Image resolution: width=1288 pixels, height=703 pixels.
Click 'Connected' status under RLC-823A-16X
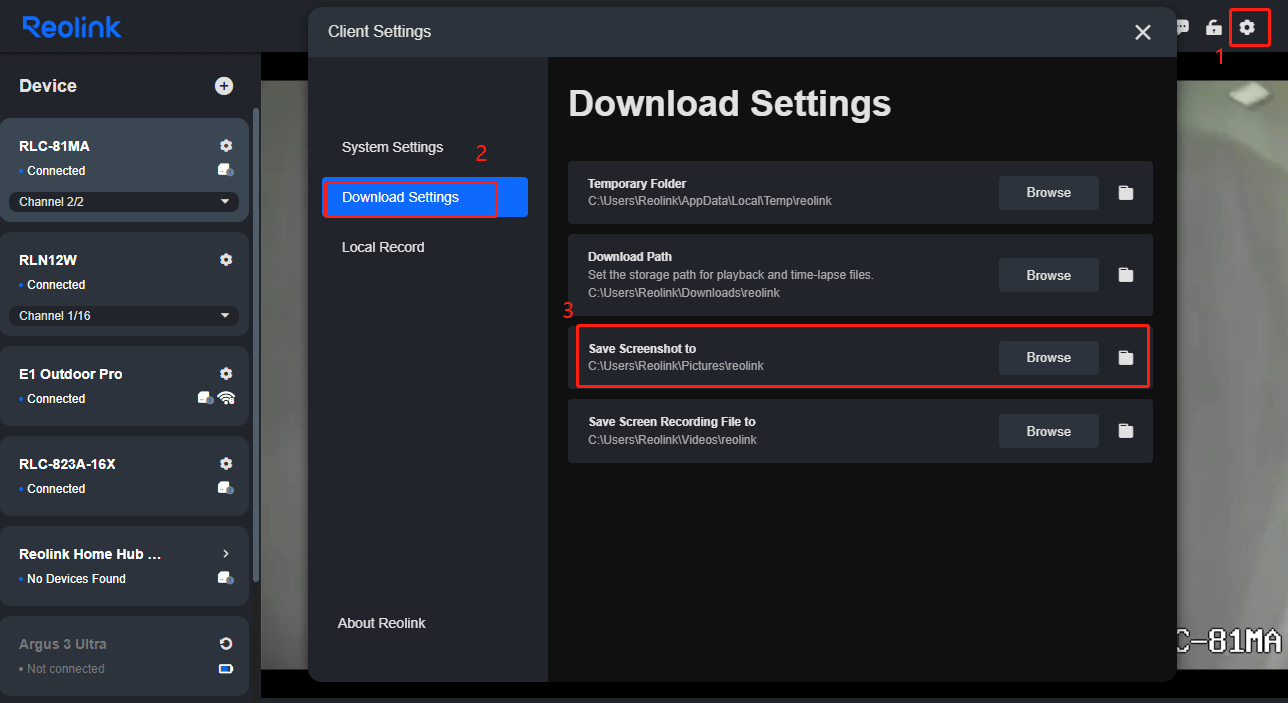coord(56,489)
